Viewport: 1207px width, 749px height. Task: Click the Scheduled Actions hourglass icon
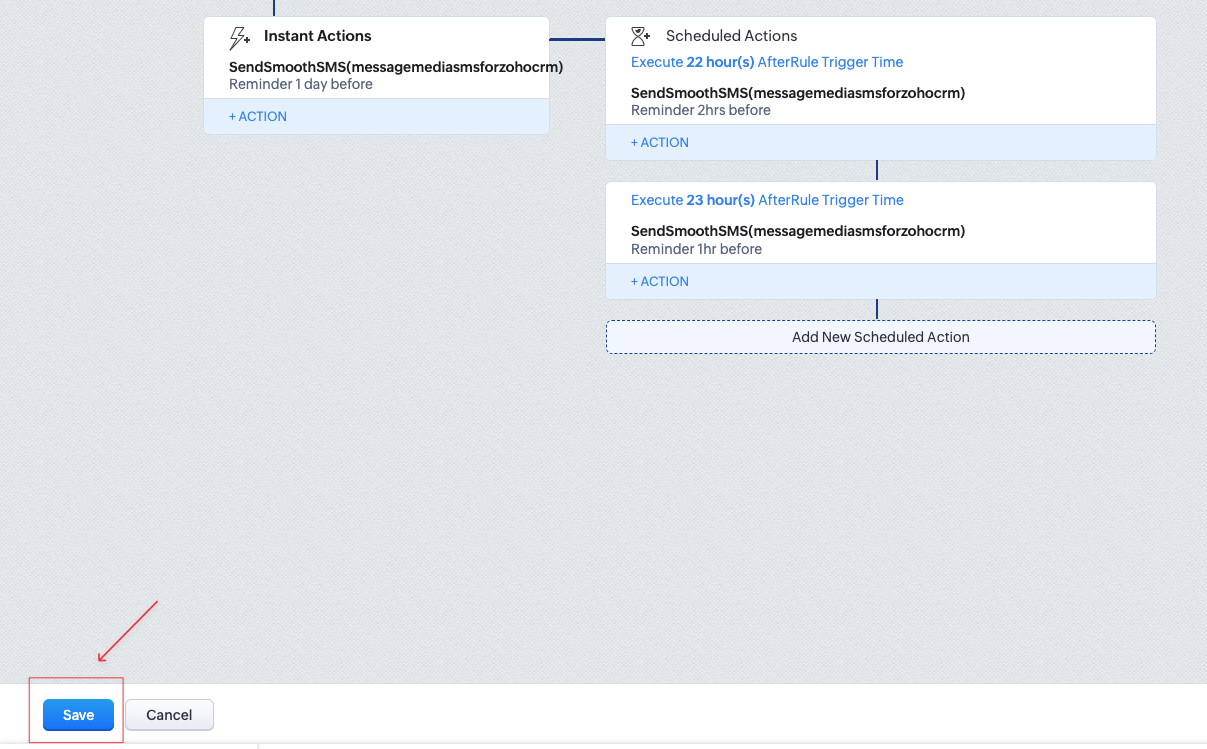point(641,37)
